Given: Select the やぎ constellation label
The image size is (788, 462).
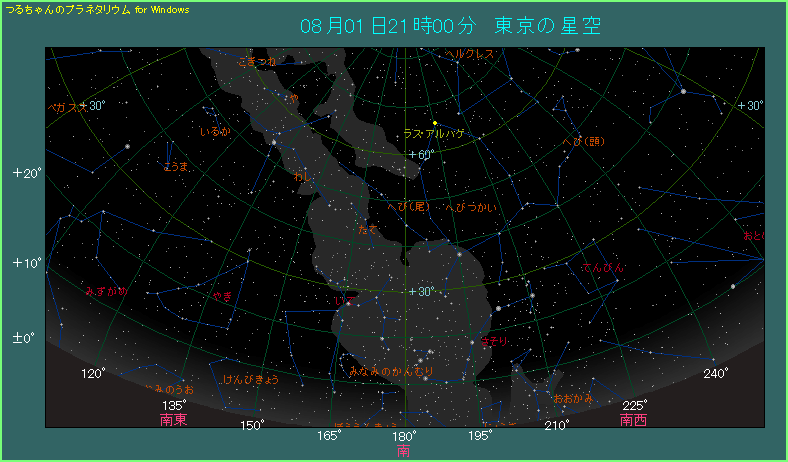Looking at the screenshot, I should 222,296.
